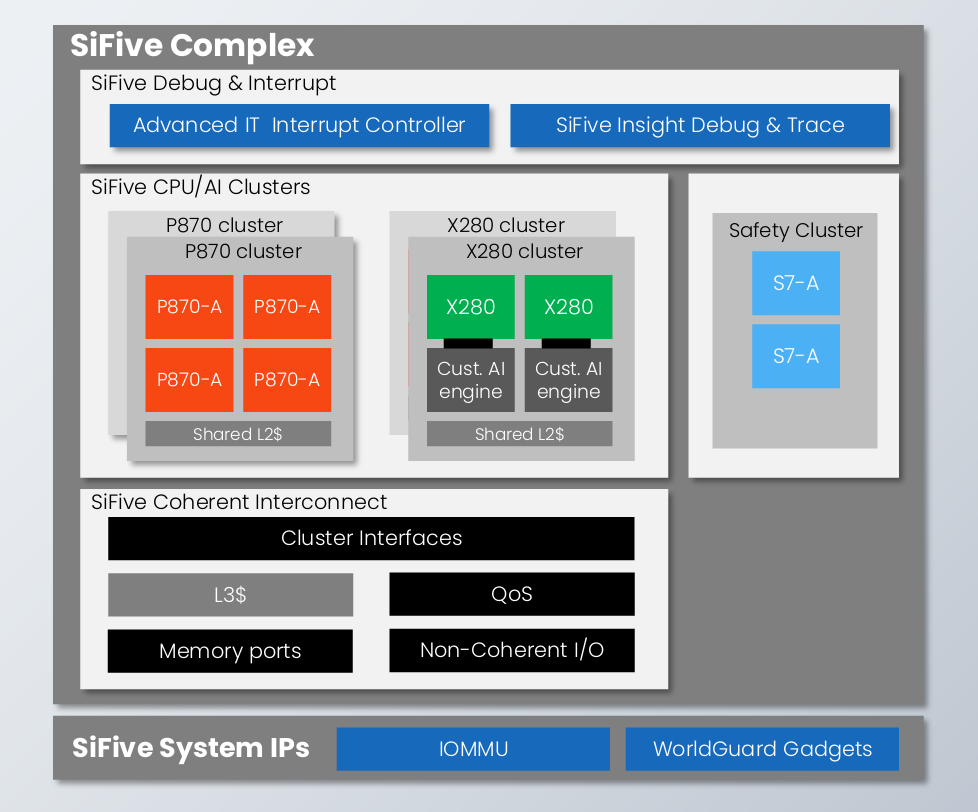This screenshot has width=978, height=812.
Task: Click the Safety Cluster label
Action: 796,230
